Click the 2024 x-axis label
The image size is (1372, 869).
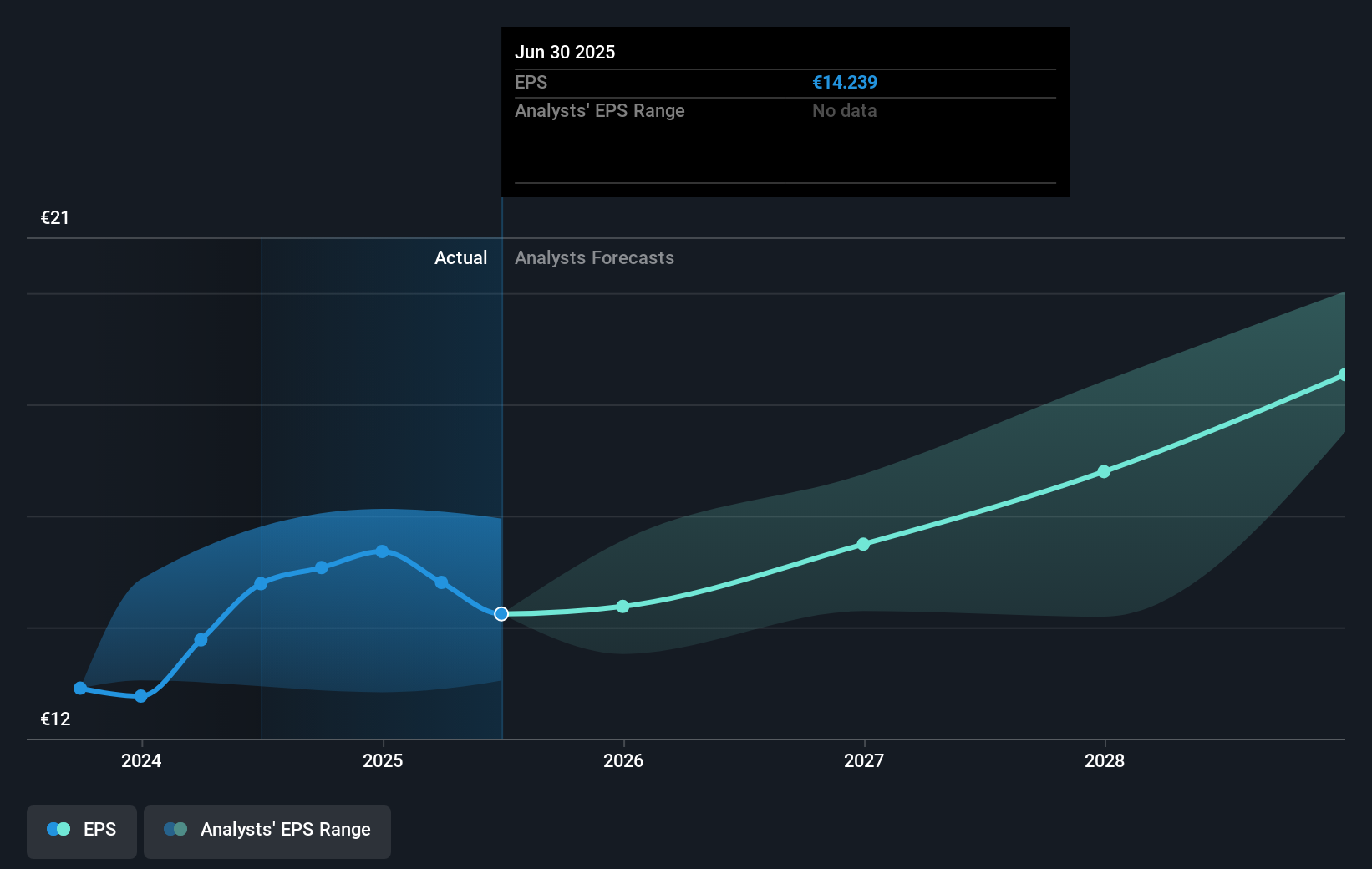[x=141, y=760]
